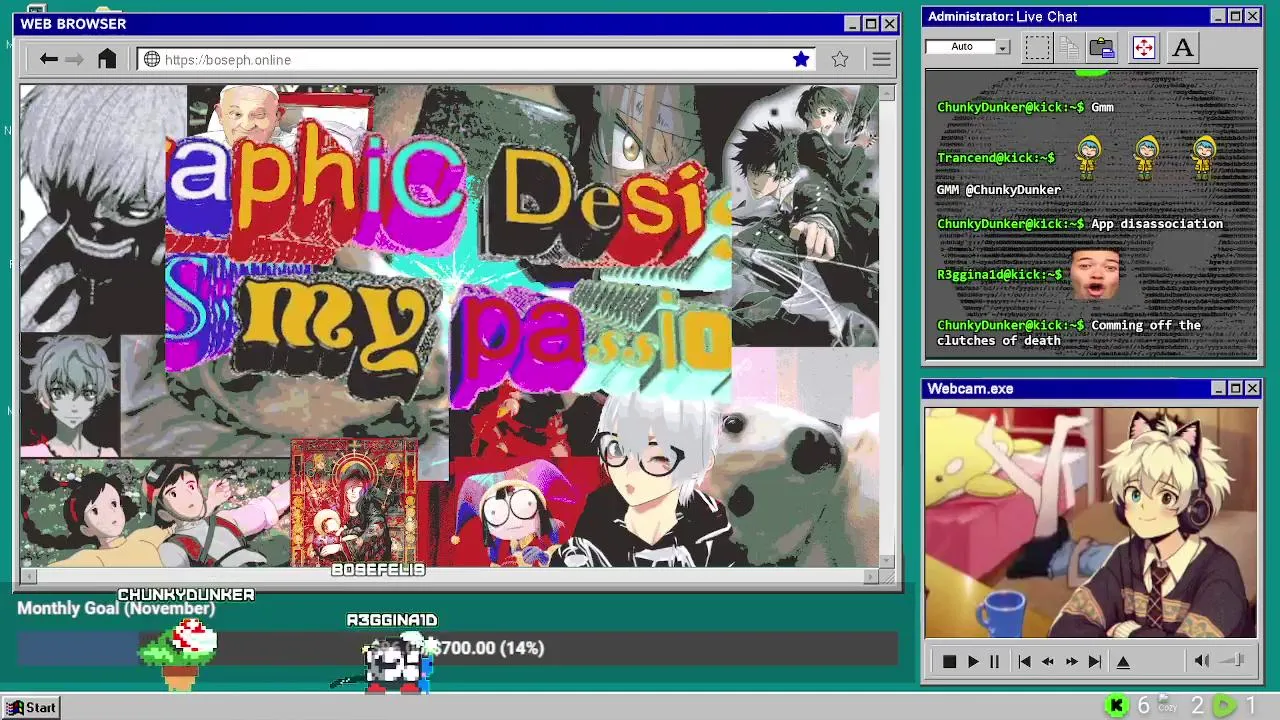This screenshot has height=720, width=1280.
Task: Click the browser forward arrow
Action: coord(74,60)
